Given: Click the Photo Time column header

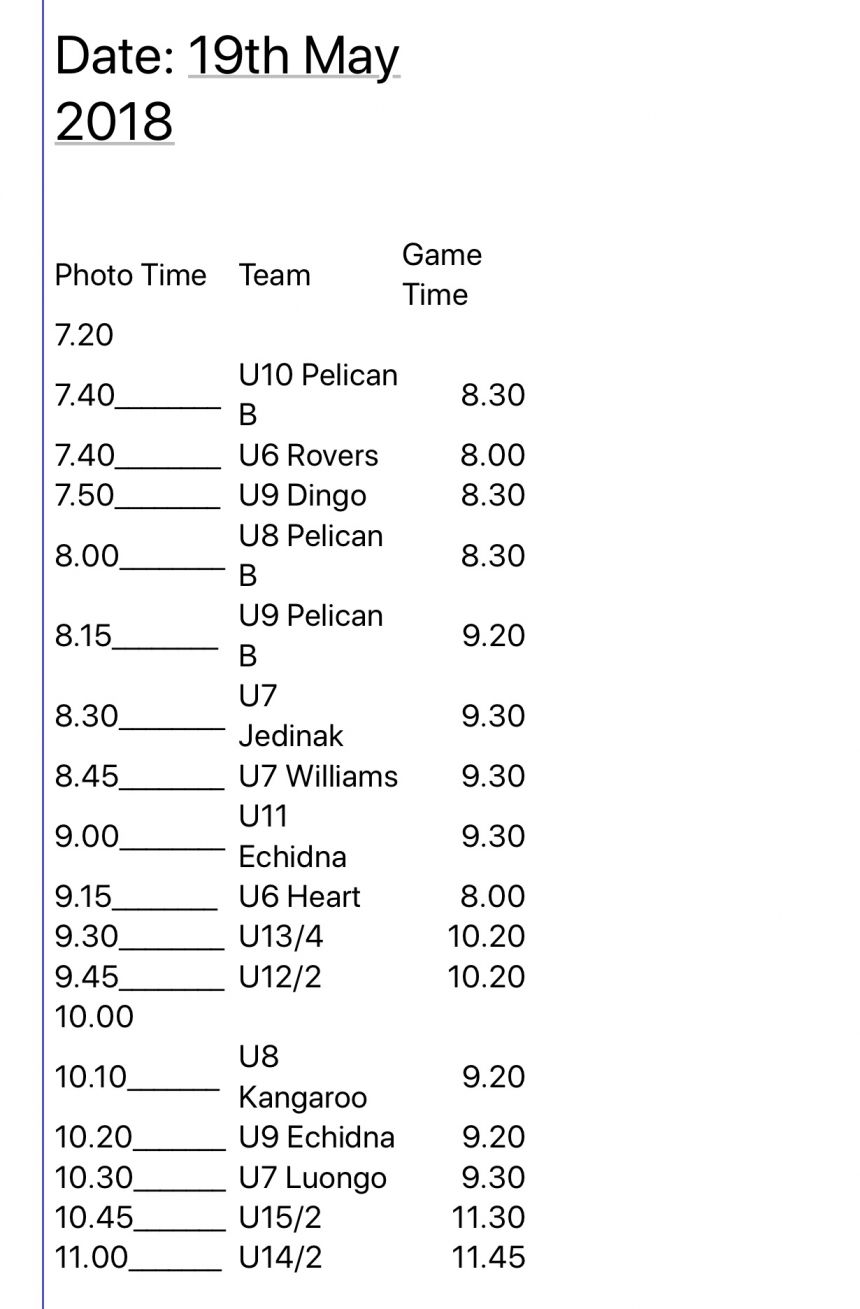Looking at the screenshot, I should click(x=130, y=275).
